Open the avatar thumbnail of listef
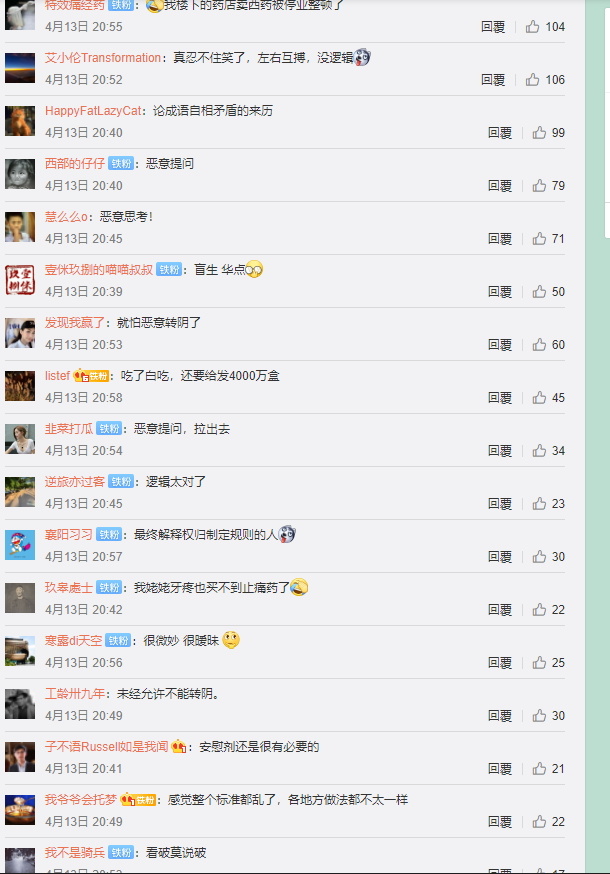 [x=20, y=386]
